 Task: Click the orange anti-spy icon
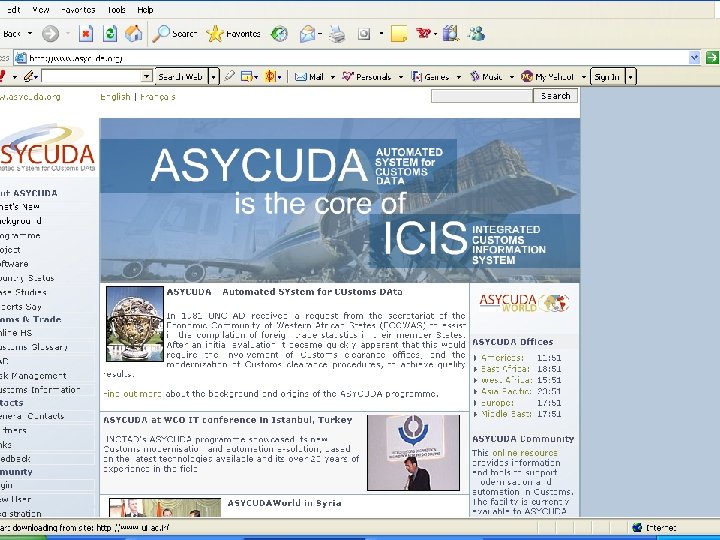(270, 76)
